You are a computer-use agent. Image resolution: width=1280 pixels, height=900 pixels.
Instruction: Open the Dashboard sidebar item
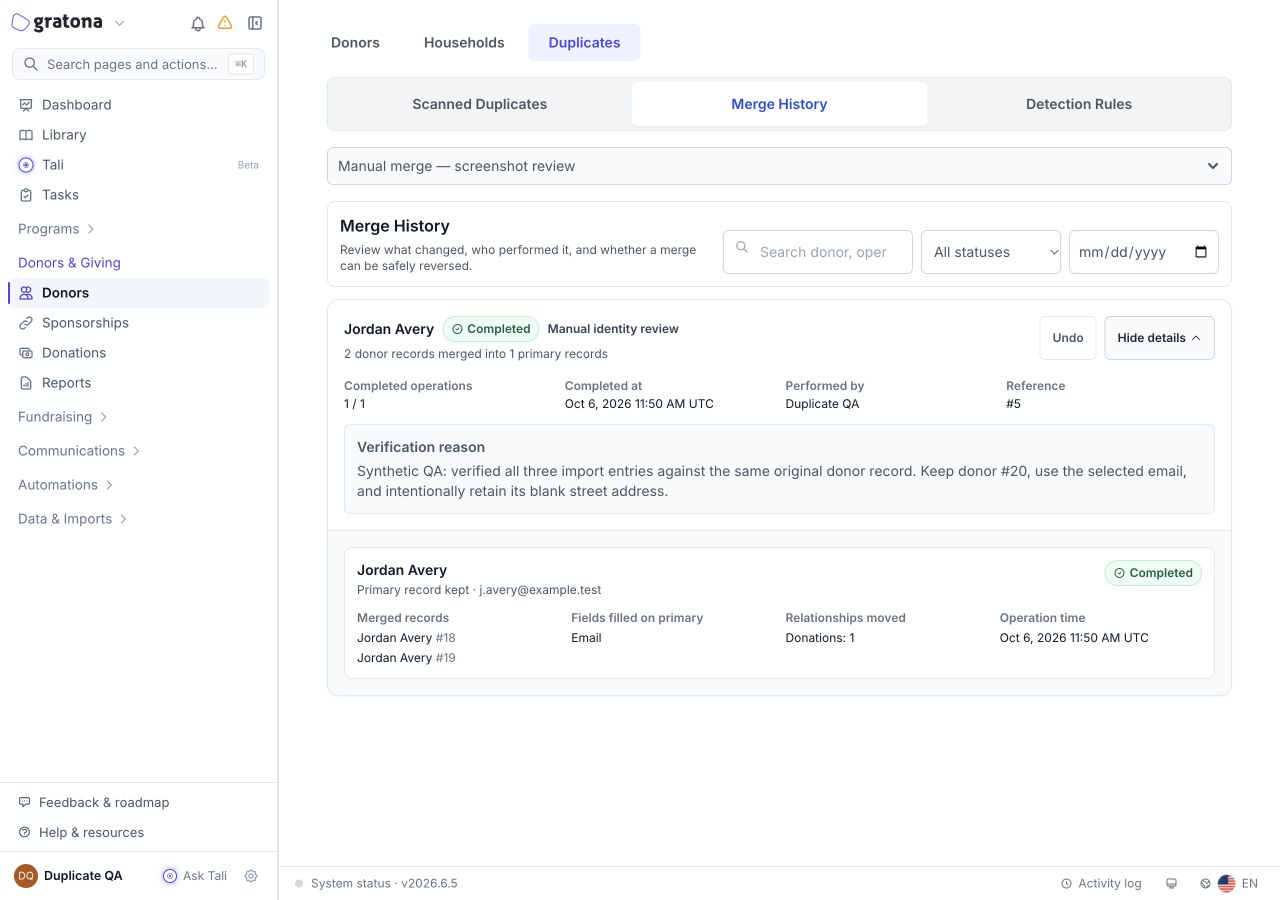coord(139,105)
